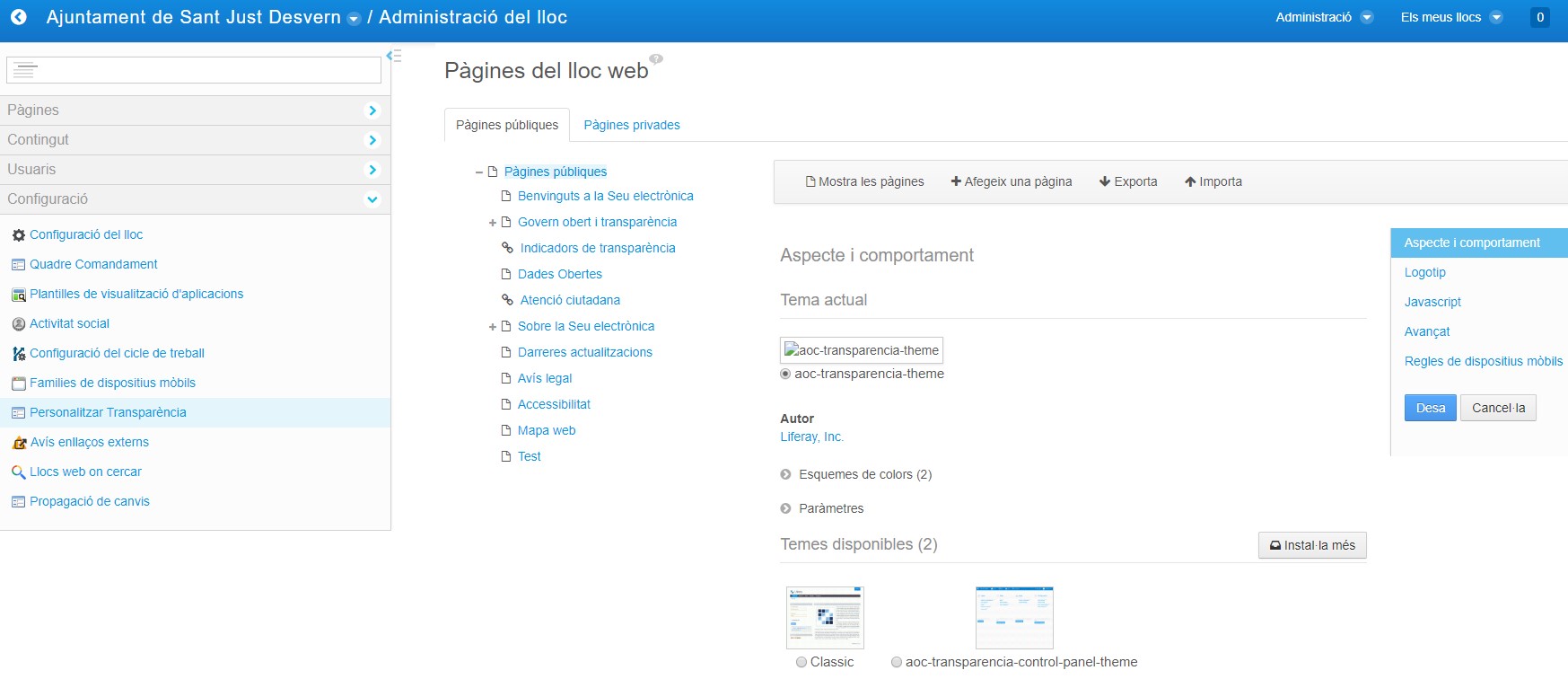The width and height of the screenshot is (1568, 679).
Task: Open the Ajuntament de Sant Just Desvern dropdown
Action: pyautogui.click(x=354, y=19)
